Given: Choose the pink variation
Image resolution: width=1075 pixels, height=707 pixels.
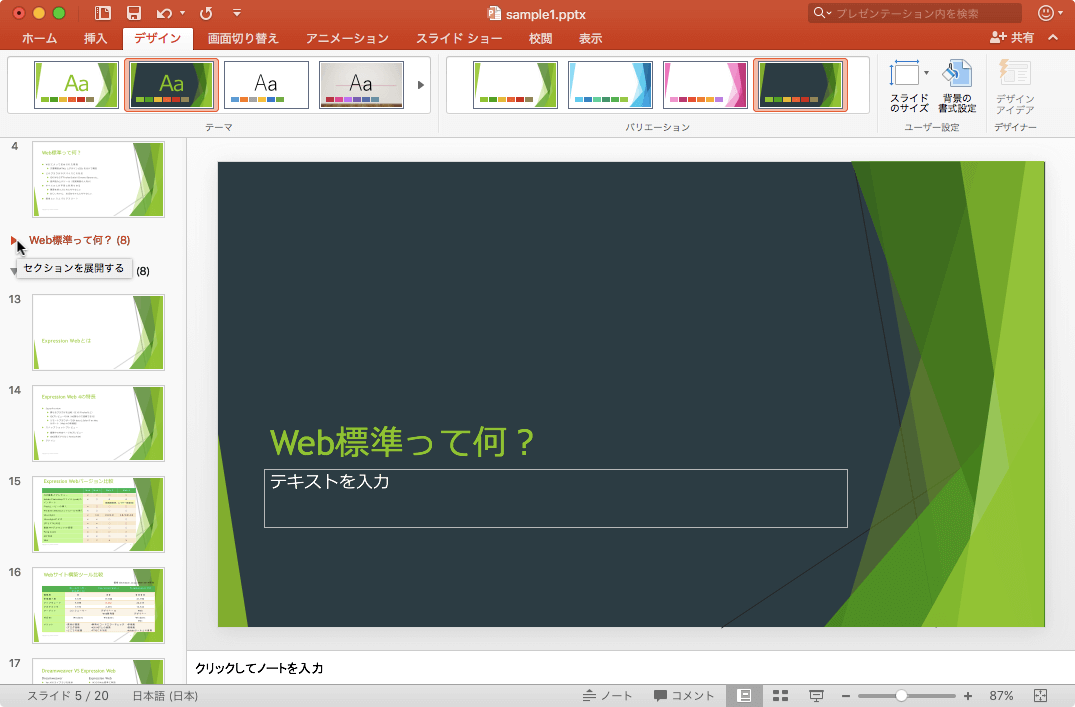Looking at the screenshot, I should coord(705,85).
